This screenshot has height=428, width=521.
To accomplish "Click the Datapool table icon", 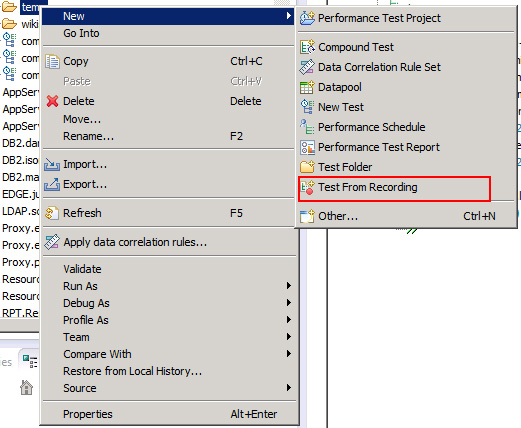I will [307, 87].
